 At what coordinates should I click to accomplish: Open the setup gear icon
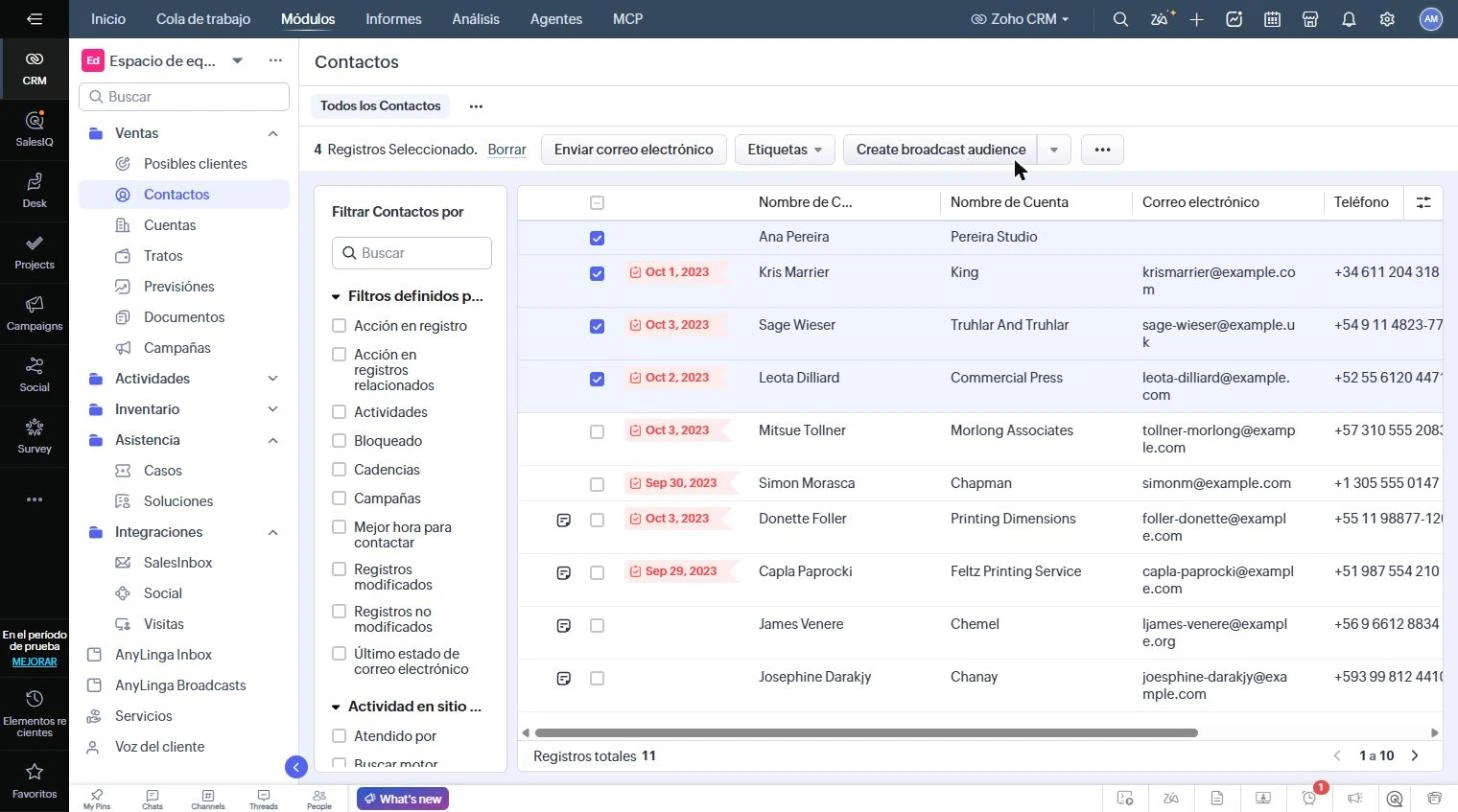tap(1387, 19)
